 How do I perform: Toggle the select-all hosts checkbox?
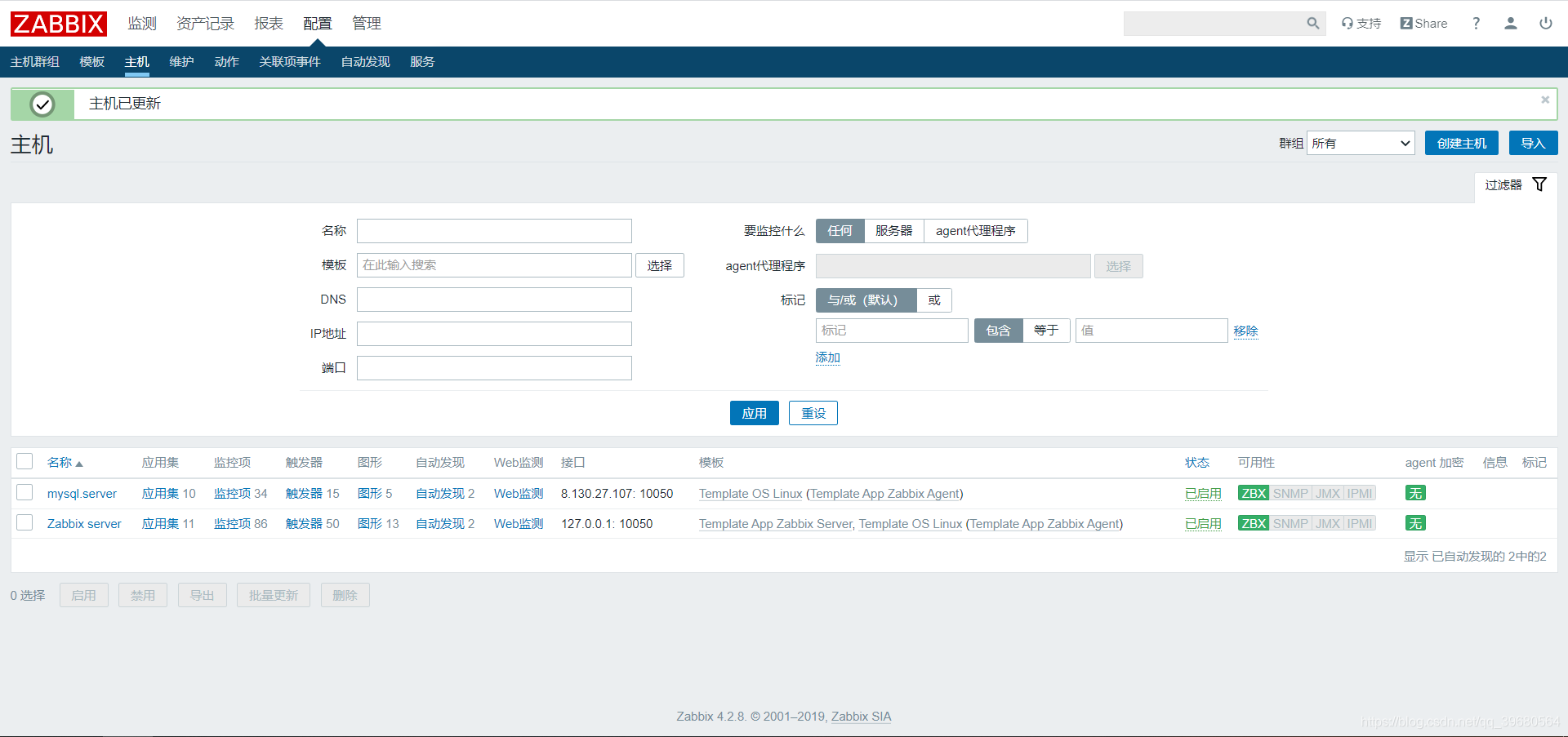point(24,461)
